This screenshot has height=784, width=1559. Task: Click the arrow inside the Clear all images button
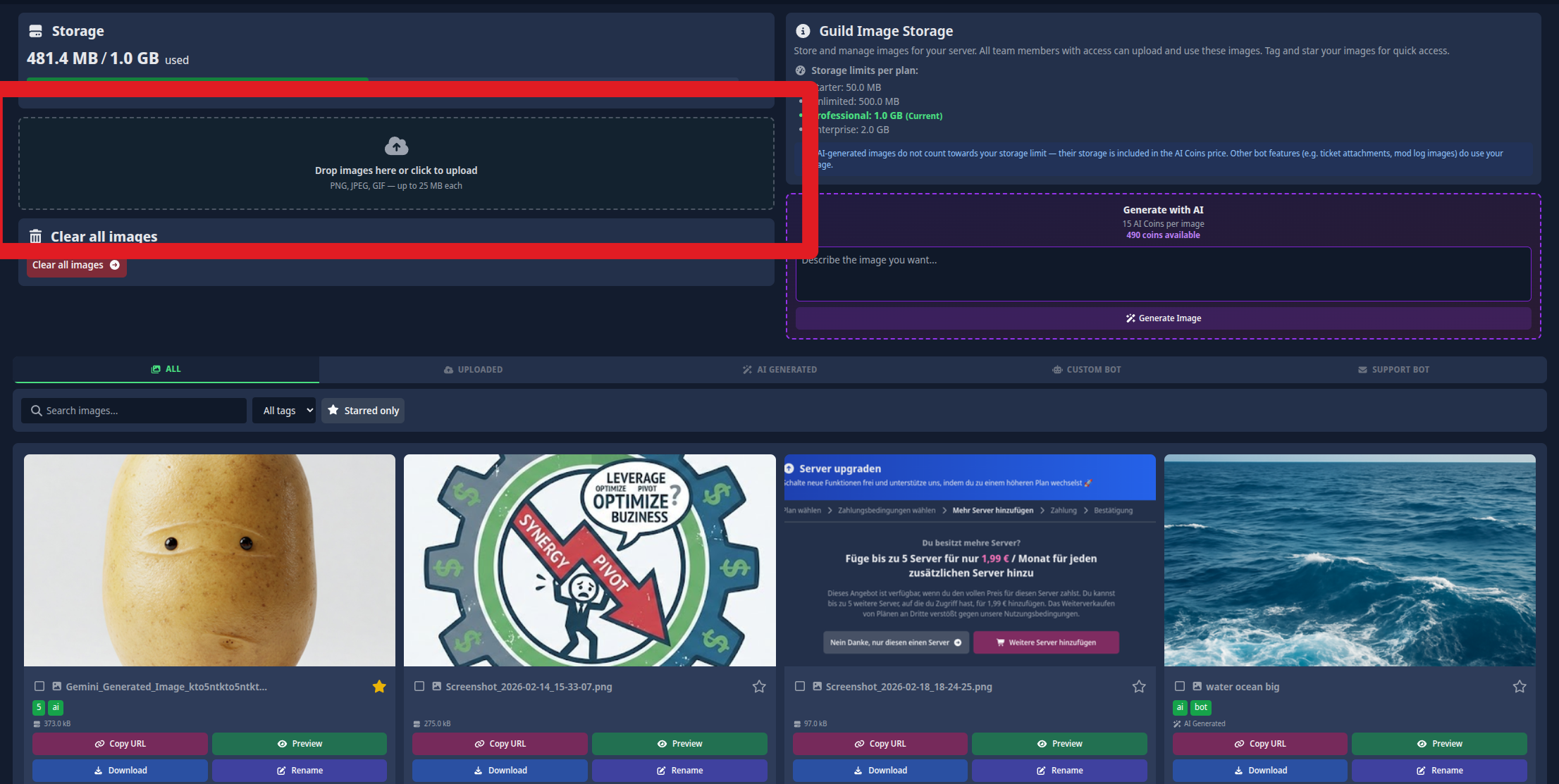[x=115, y=265]
